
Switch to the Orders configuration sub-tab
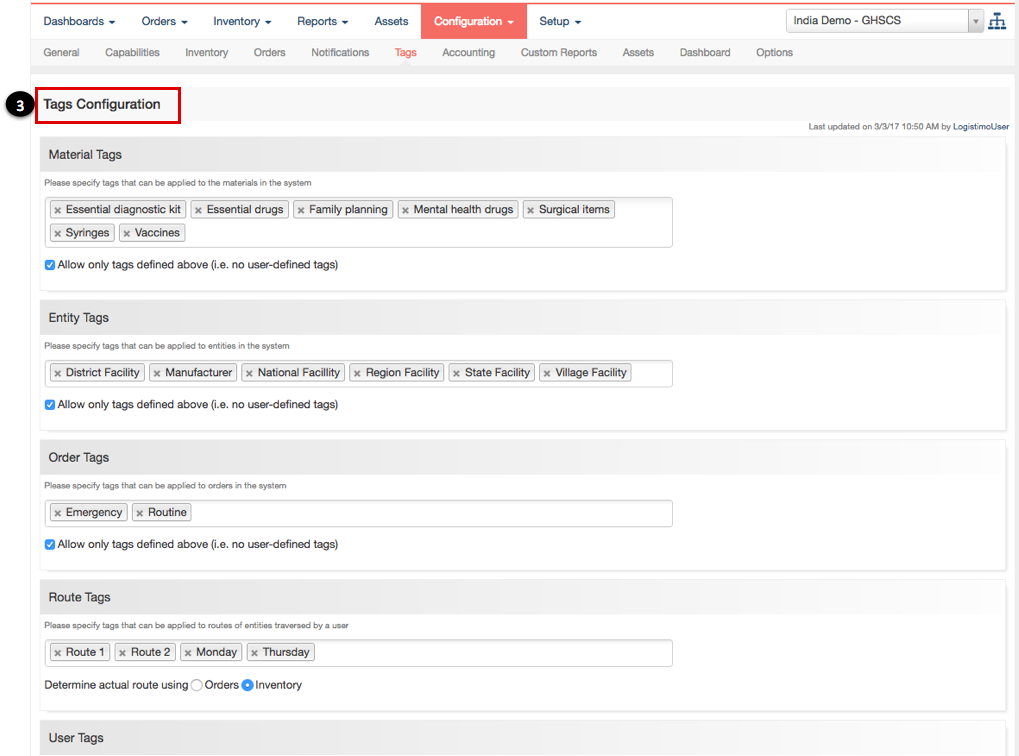pos(269,53)
